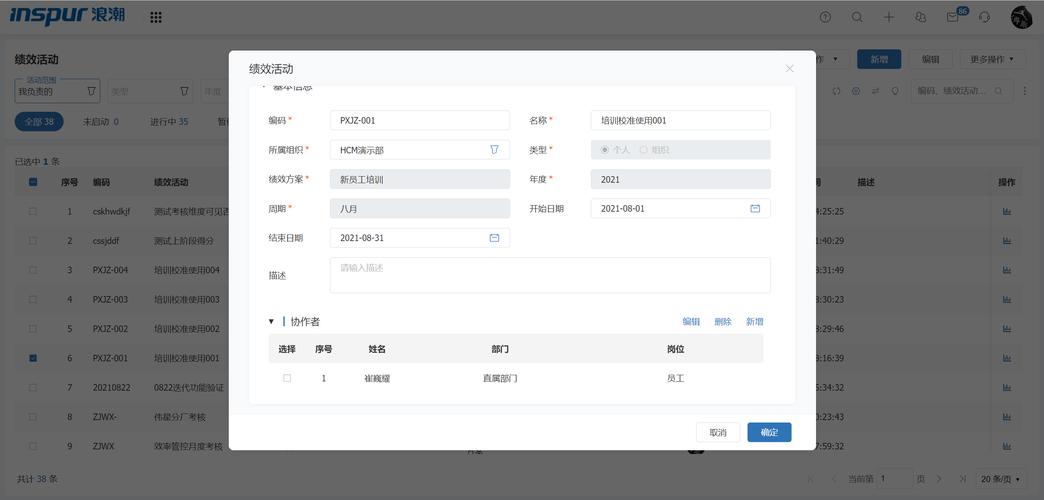This screenshot has height=500, width=1044.
Task: Click the chart icon for row PXJZ-002
Action: click(1007, 328)
